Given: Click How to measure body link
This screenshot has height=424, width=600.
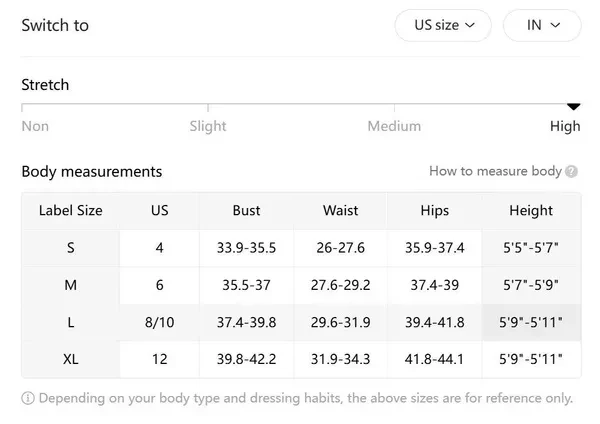Looking at the screenshot, I should (x=495, y=171).
